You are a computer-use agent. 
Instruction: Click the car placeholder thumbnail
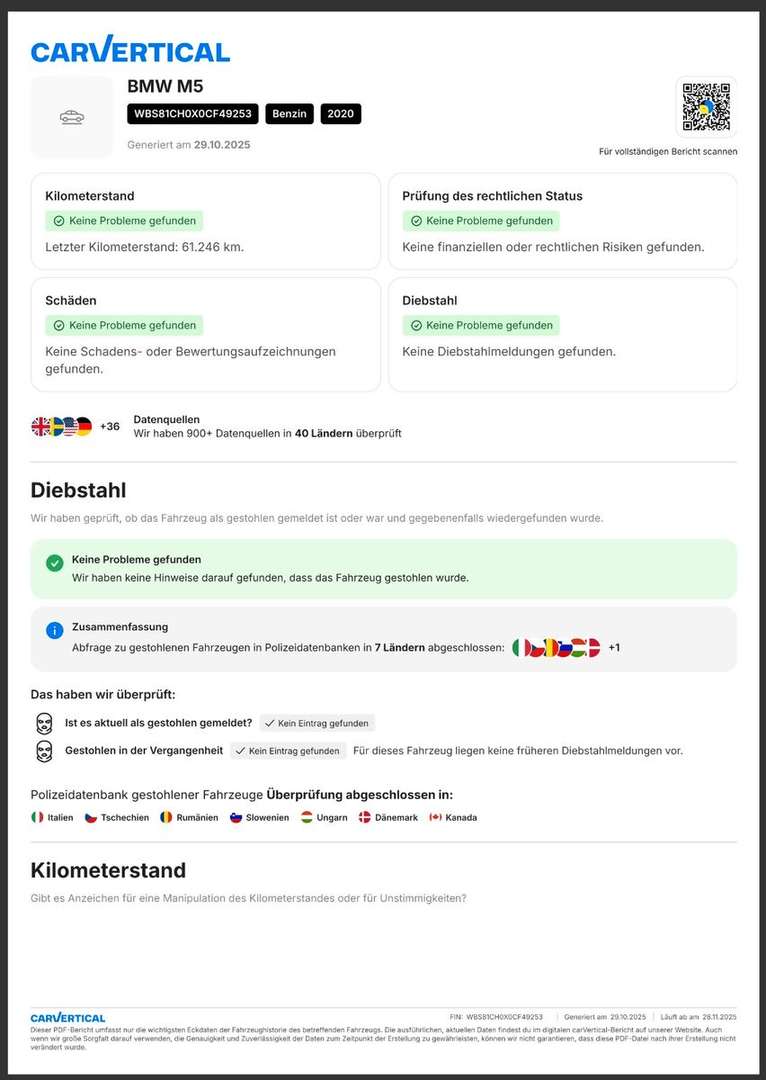(x=72, y=117)
